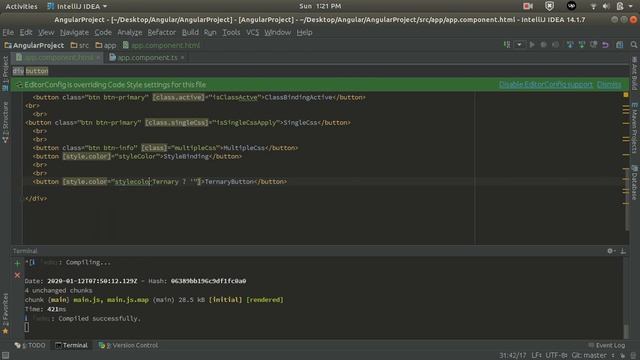640x360 pixels.
Task: Open the Refactor menu
Action: (x=162, y=32)
